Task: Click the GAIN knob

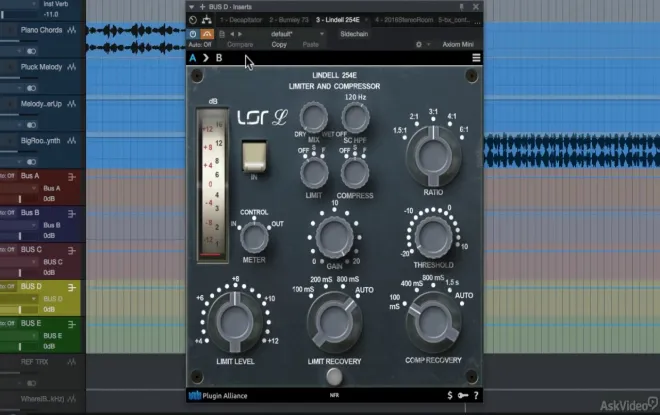Action: click(x=334, y=237)
